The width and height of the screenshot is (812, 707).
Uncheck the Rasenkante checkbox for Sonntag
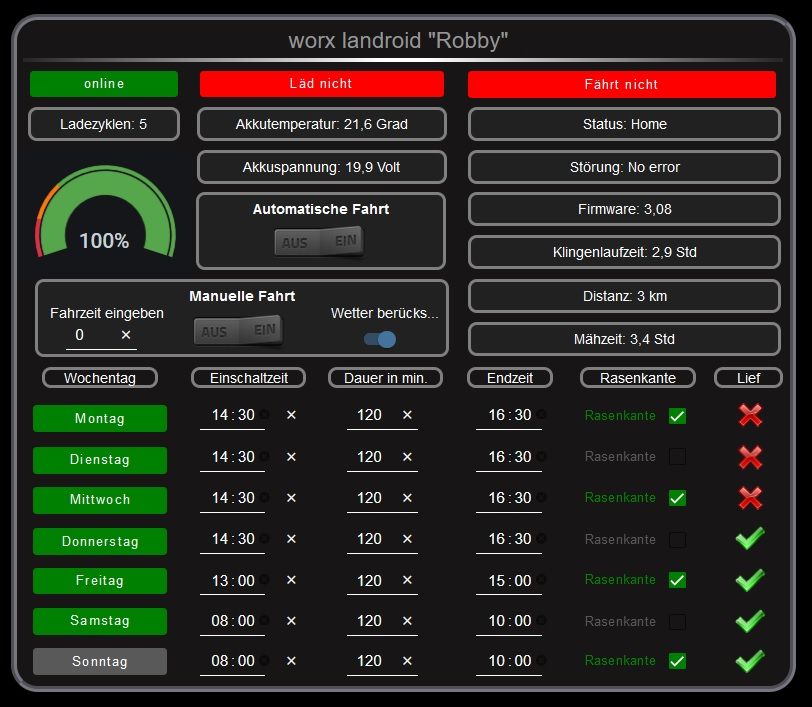point(677,661)
